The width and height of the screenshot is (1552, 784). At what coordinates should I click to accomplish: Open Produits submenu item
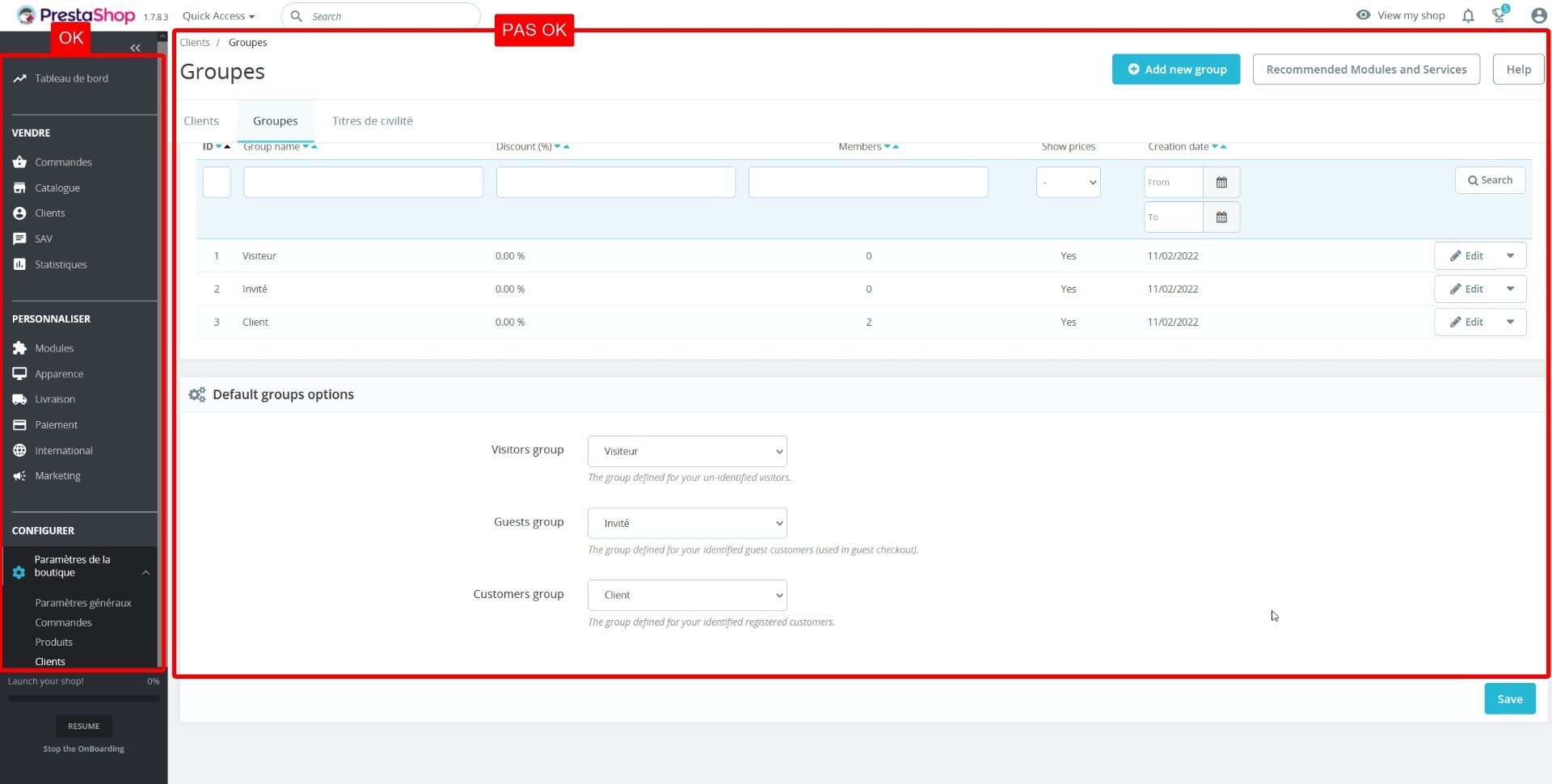pos(53,642)
